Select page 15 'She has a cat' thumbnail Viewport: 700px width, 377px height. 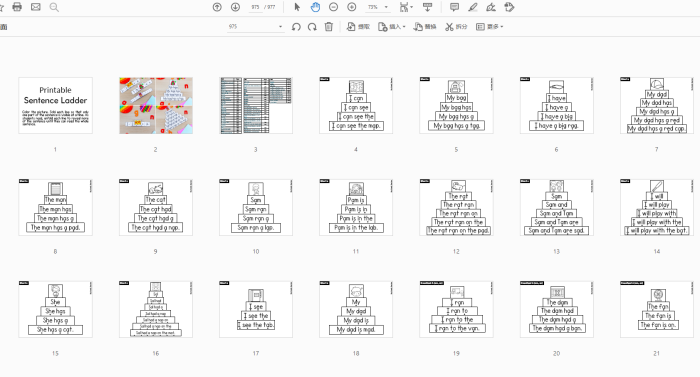(55, 309)
